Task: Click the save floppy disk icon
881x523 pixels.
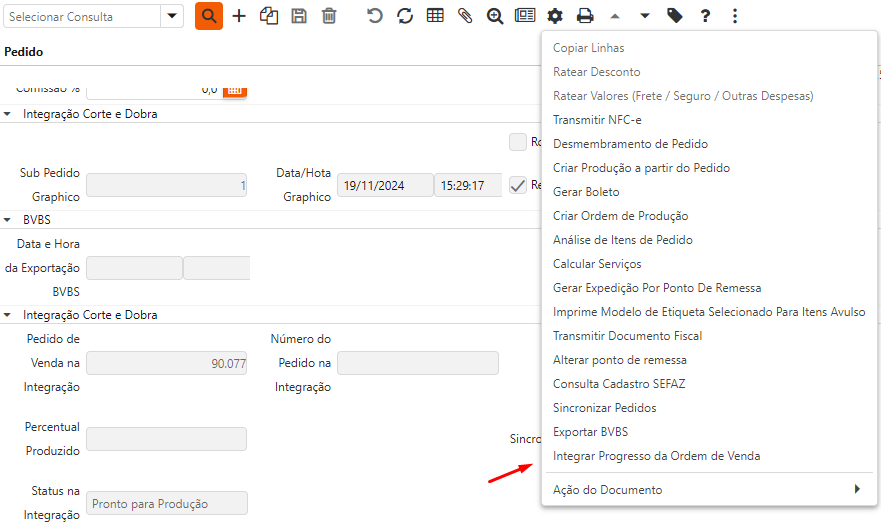Action: pyautogui.click(x=298, y=16)
